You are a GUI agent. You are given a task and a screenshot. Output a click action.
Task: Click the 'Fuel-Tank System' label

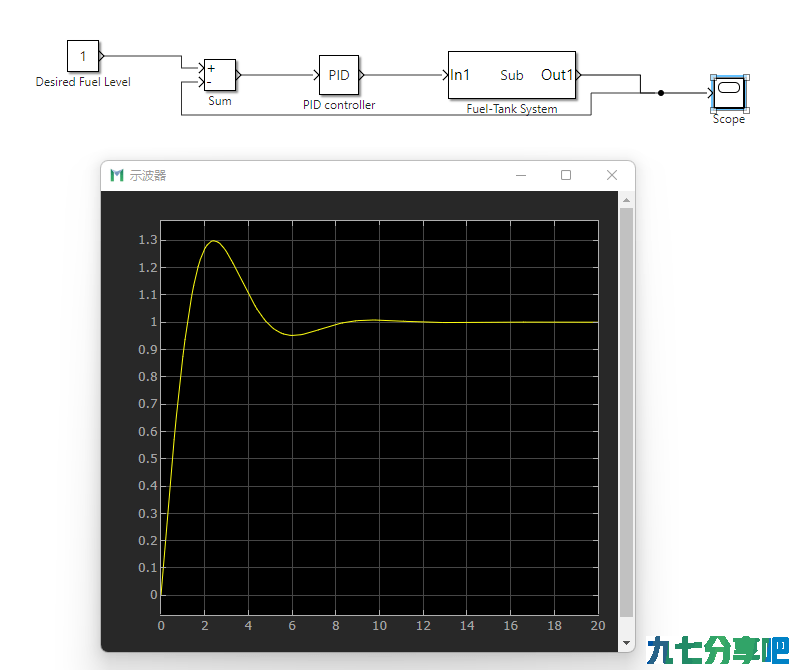[512, 109]
